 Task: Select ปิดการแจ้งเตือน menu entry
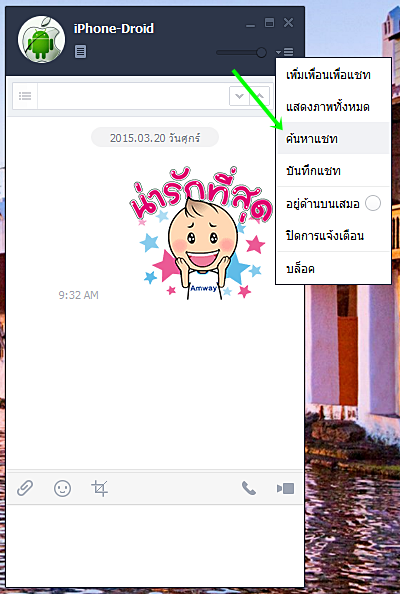pyautogui.click(x=333, y=236)
